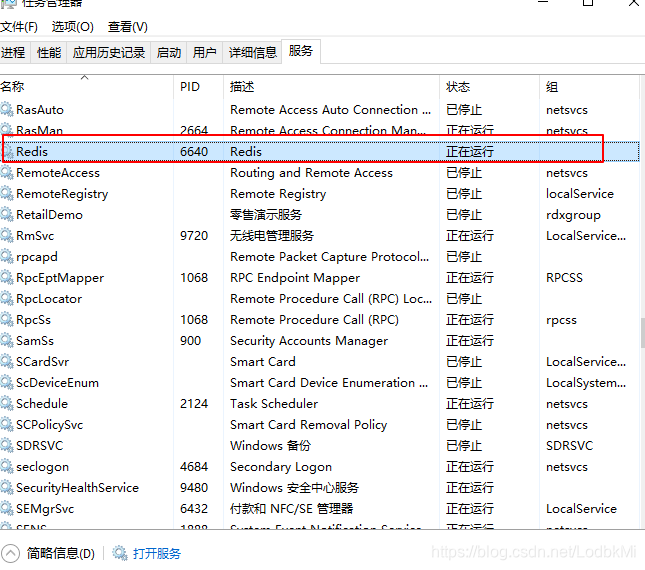Click the Task Scheduler description
Viewport: 645px width, 570px height.
tap(274, 403)
